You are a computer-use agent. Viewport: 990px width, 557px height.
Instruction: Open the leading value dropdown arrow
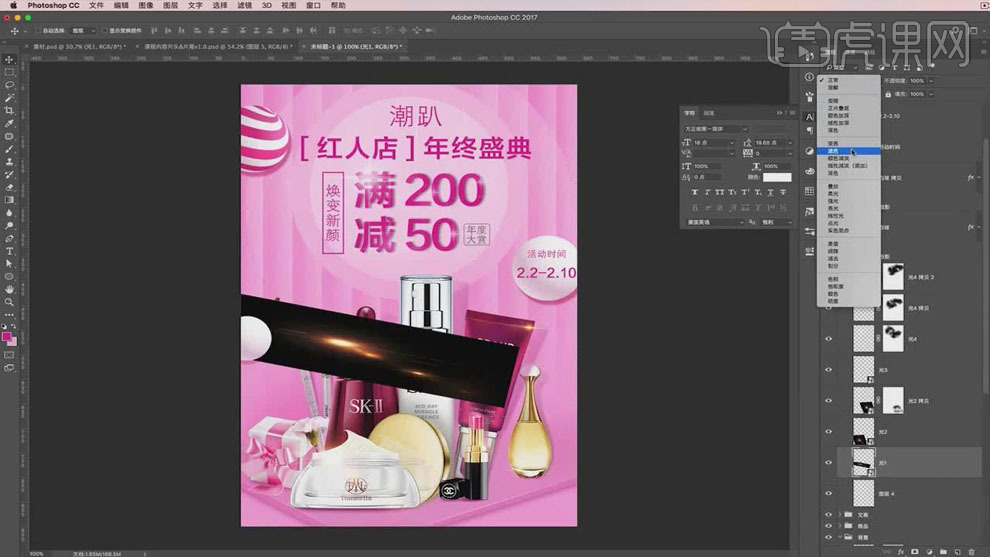(790, 143)
